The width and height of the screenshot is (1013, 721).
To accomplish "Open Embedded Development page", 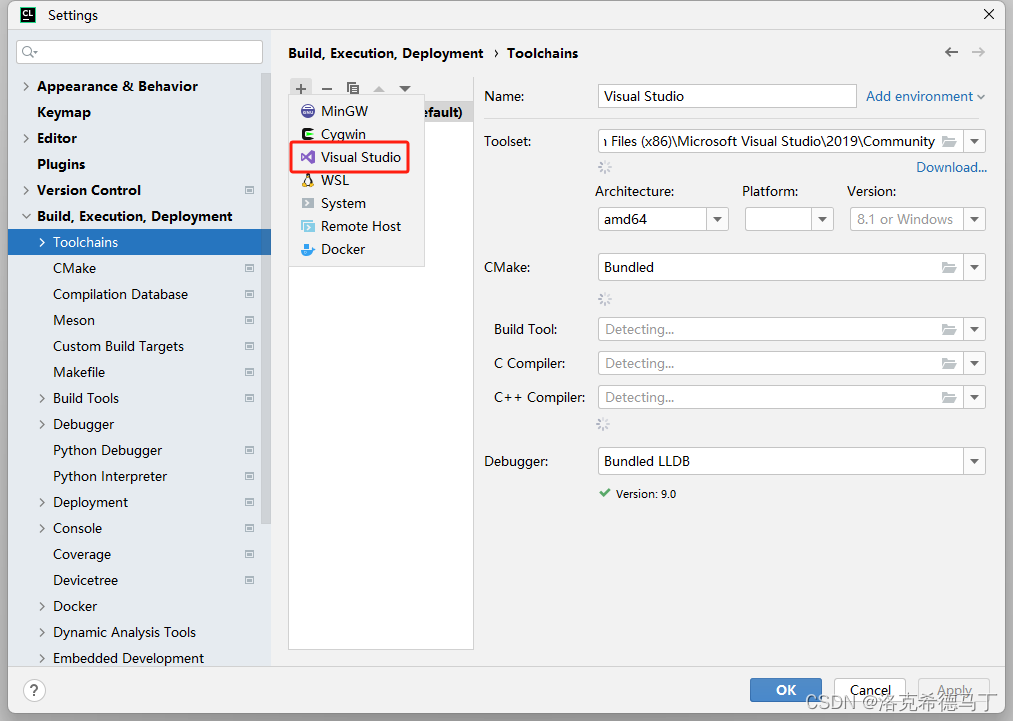I will click(129, 658).
